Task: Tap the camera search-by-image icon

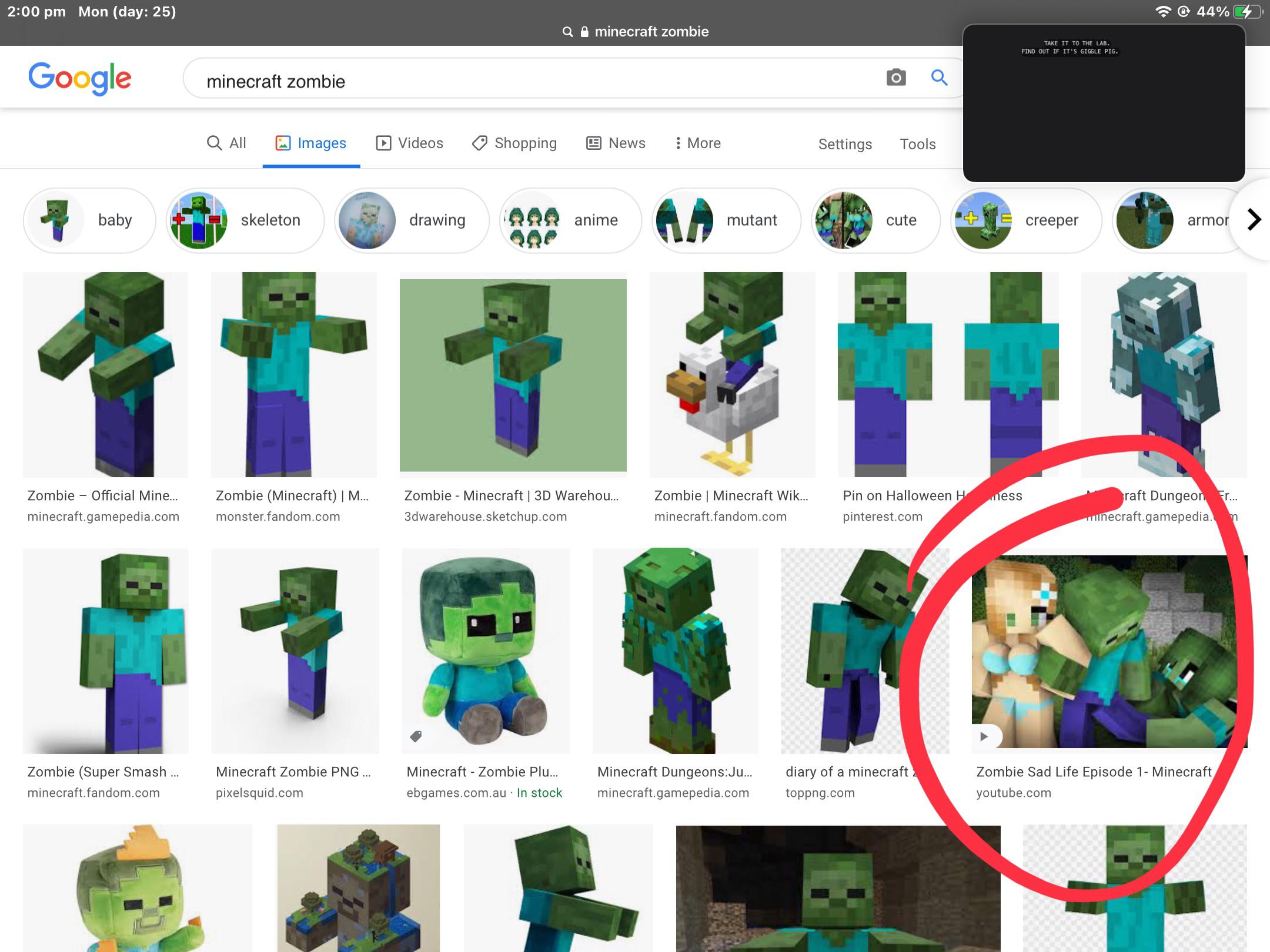Action: click(x=895, y=78)
